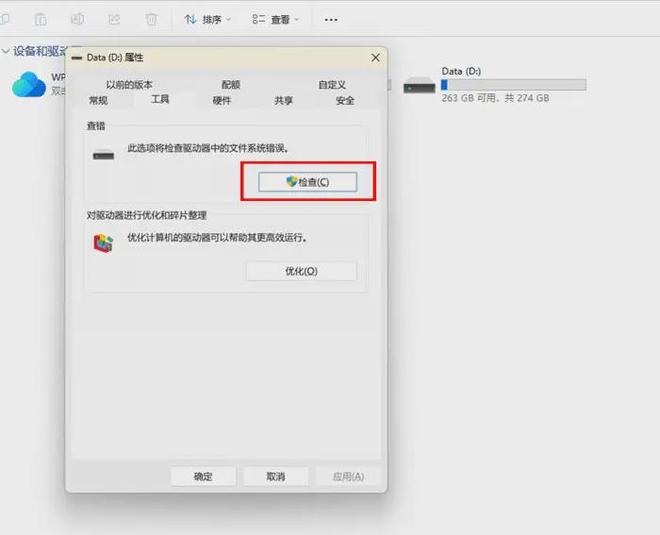Open the 排序 sort dropdown
The image size is (660, 535).
tap(208, 19)
